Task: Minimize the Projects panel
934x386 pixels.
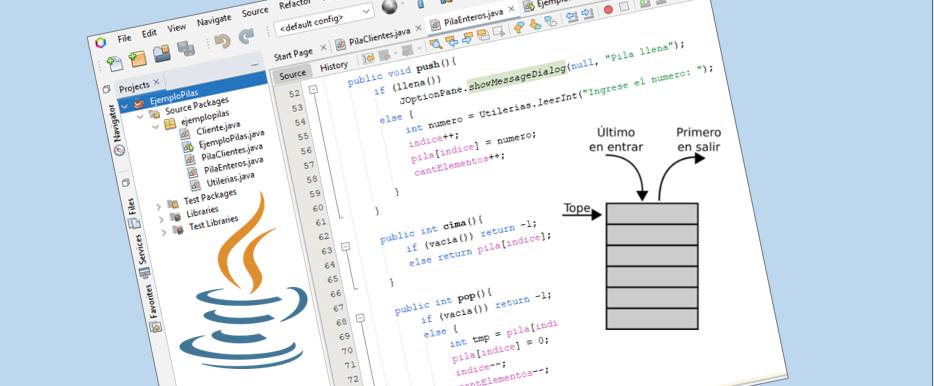Action: pyautogui.click(x=255, y=63)
